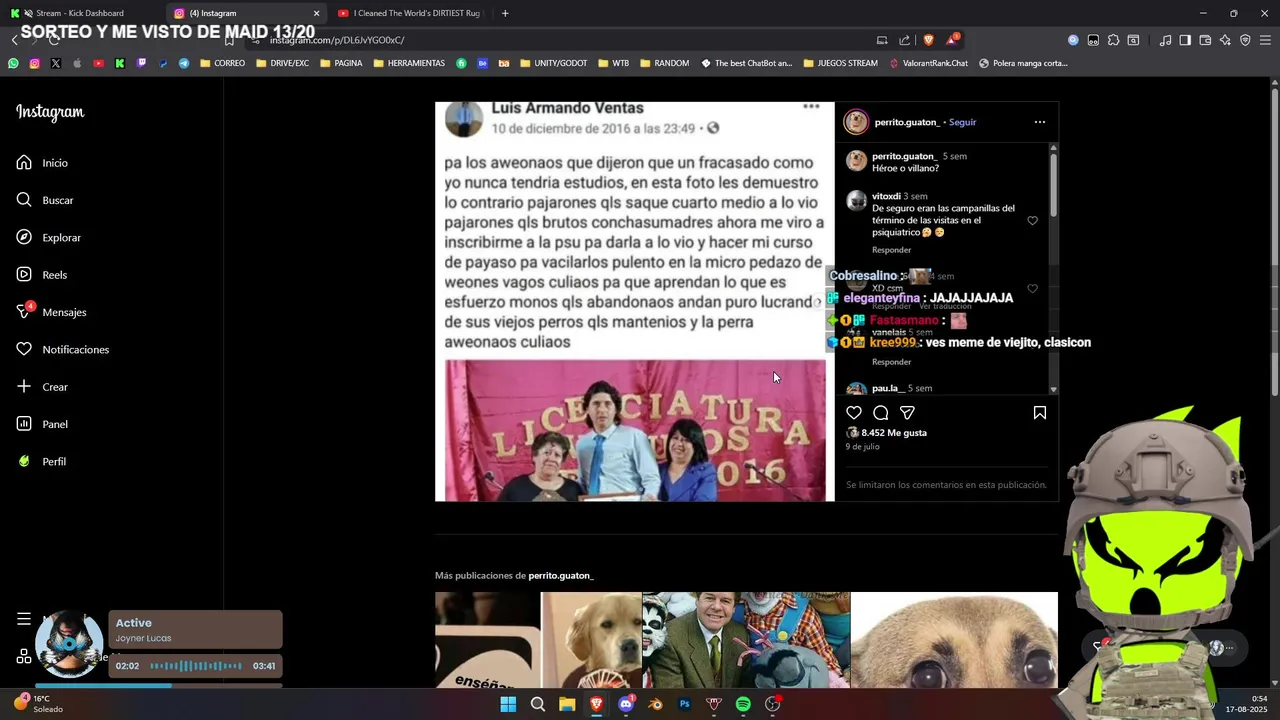This screenshot has height=720, width=1280.
Task: Open Telegram bookmark icon
Action: [184, 63]
